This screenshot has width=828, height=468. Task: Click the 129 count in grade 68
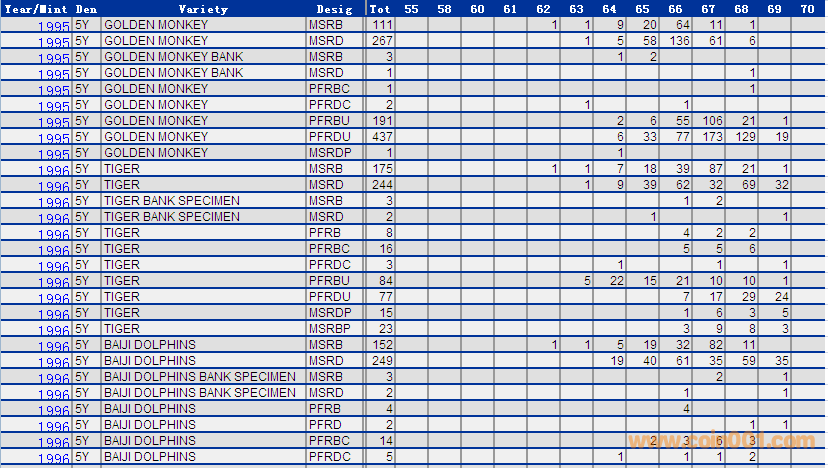tap(746, 137)
